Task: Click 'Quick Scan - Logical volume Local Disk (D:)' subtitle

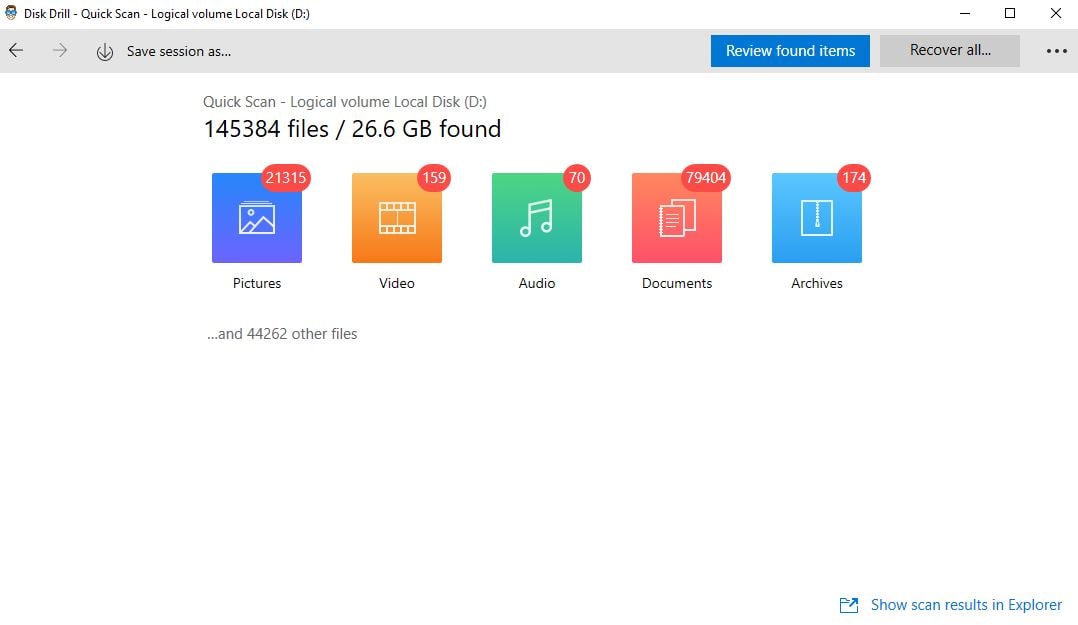Action: 344,102
